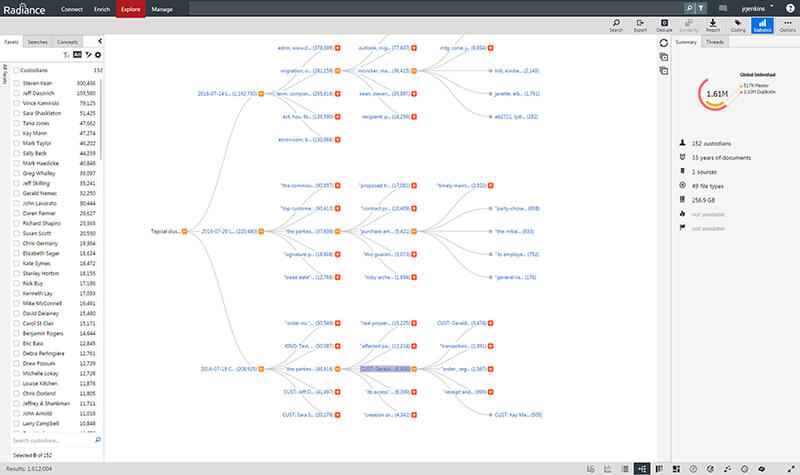Open the help question mark icon
This screenshot has width=800, height=475.
pyautogui.click(x=790, y=8)
